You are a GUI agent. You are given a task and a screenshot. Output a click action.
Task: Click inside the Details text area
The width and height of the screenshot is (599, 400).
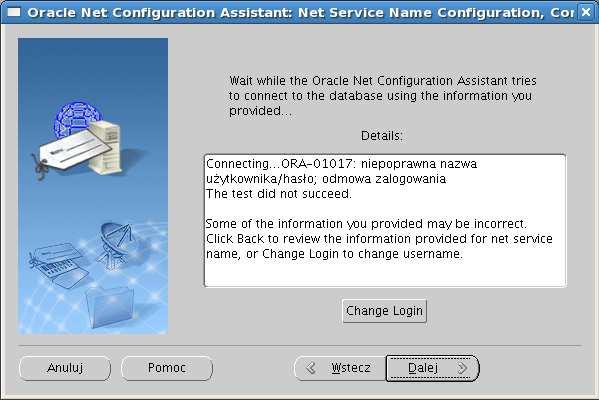pyautogui.click(x=385, y=220)
